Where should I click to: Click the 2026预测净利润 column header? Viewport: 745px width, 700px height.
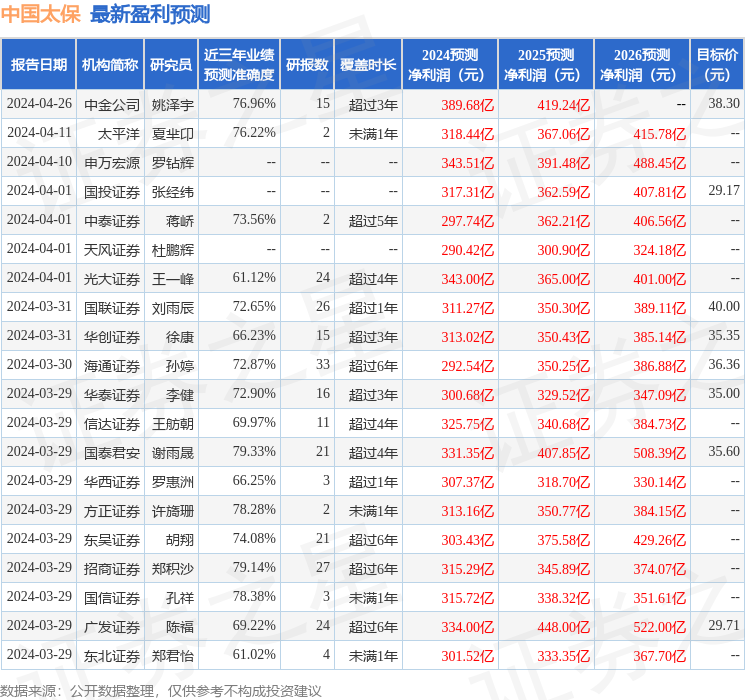(x=642, y=64)
